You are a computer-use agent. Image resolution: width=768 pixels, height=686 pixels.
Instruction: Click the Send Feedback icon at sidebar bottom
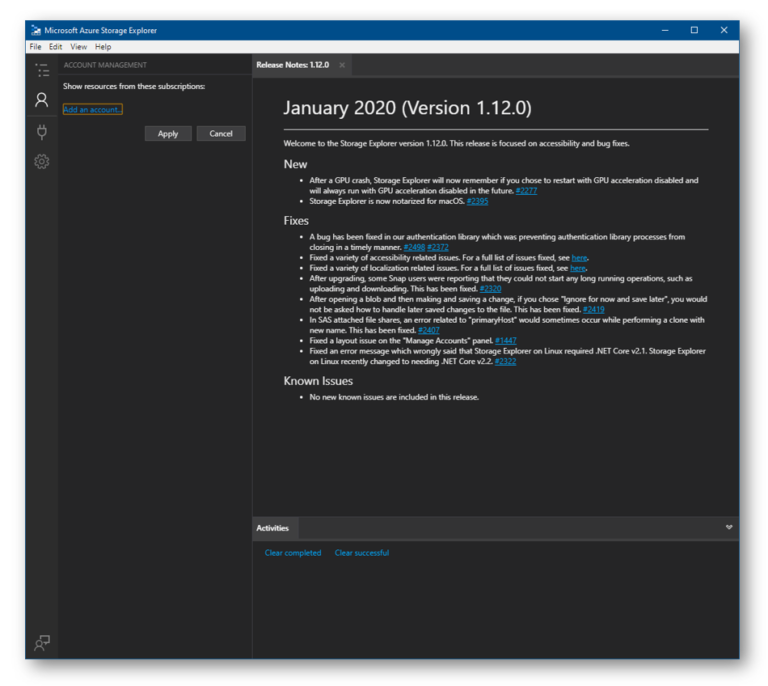(x=42, y=642)
